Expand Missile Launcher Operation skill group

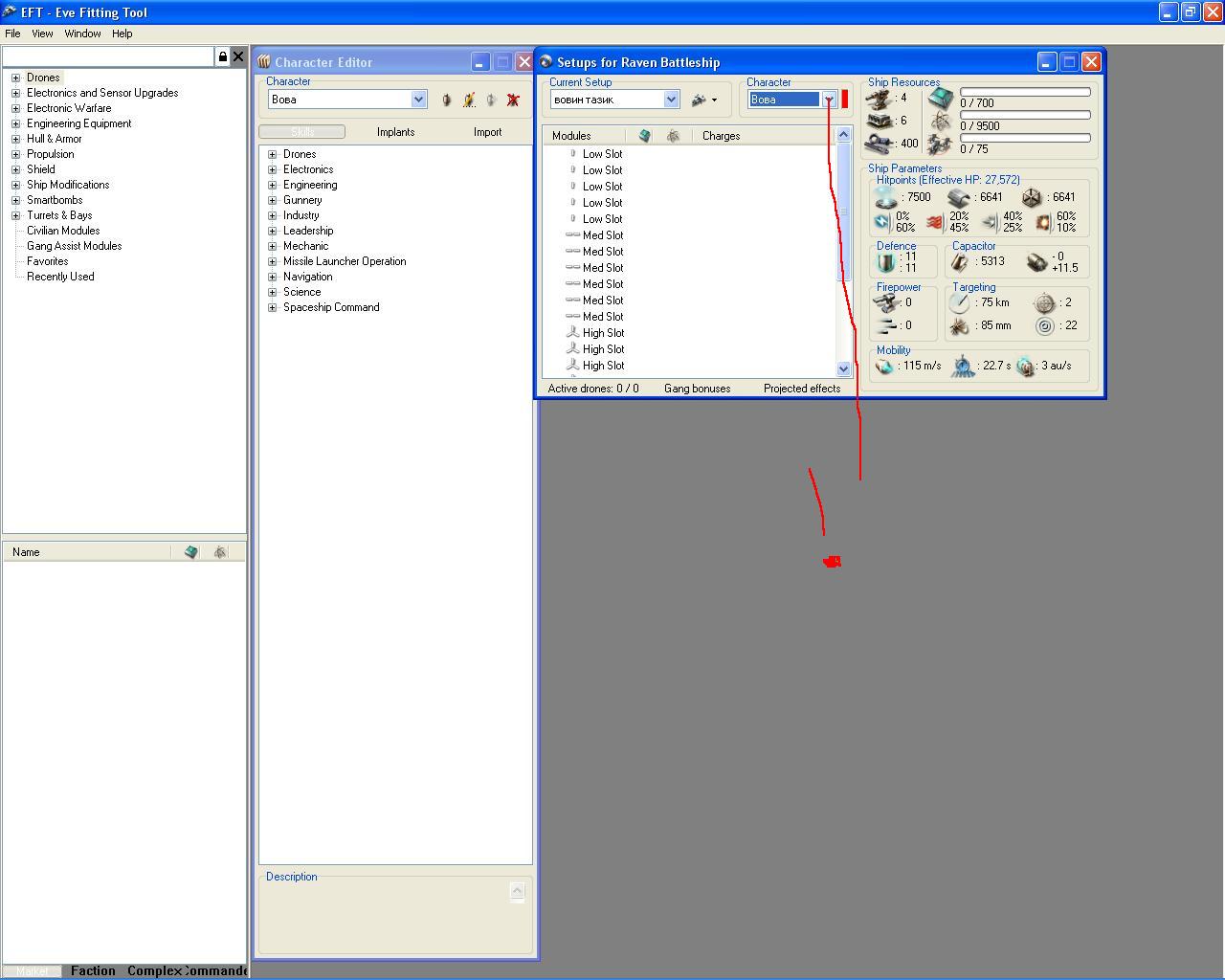273,261
